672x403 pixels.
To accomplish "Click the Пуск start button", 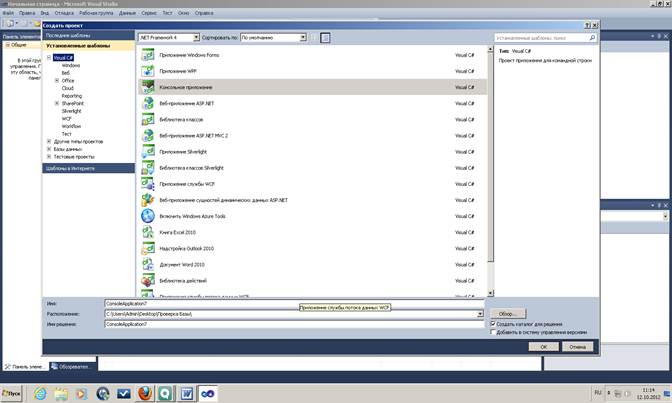I will 11,393.
